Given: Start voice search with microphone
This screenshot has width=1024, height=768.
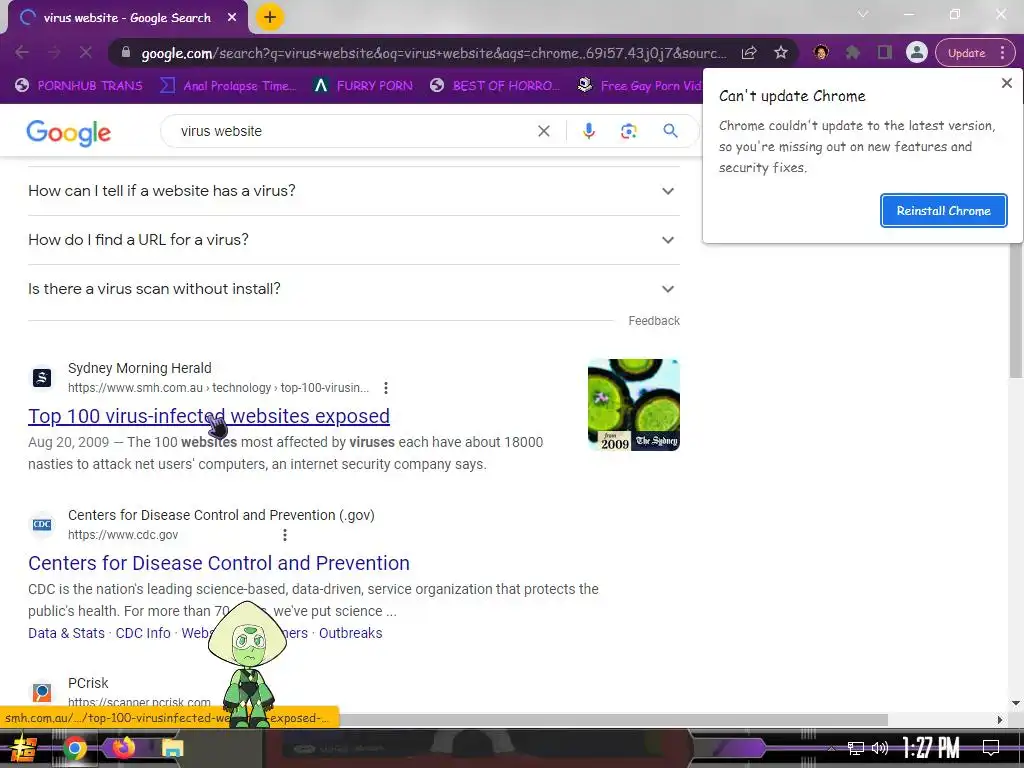Looking at the screenshot, I should (x=588, y=131).
